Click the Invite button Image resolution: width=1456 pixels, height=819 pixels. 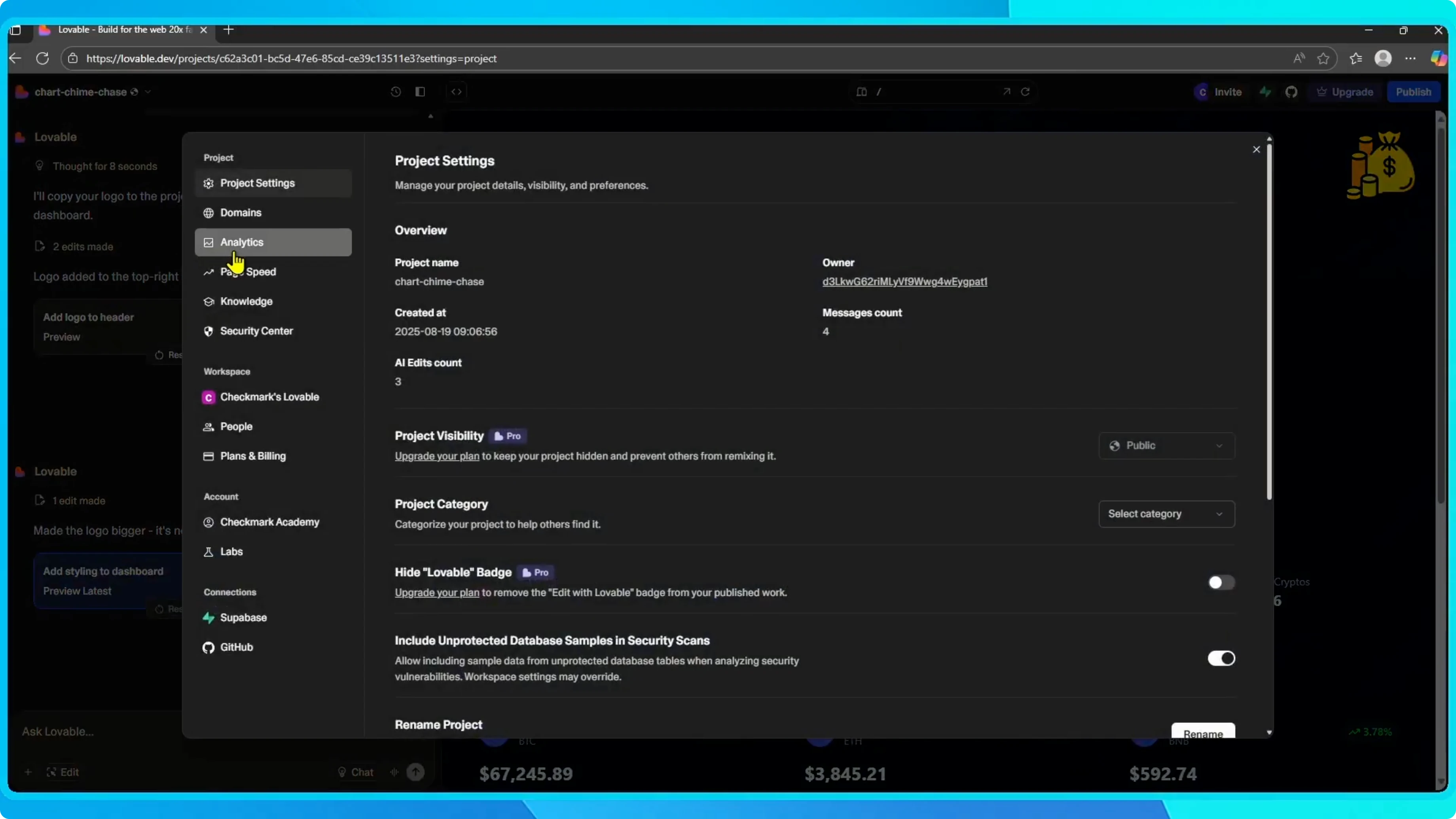[1219, 91]
